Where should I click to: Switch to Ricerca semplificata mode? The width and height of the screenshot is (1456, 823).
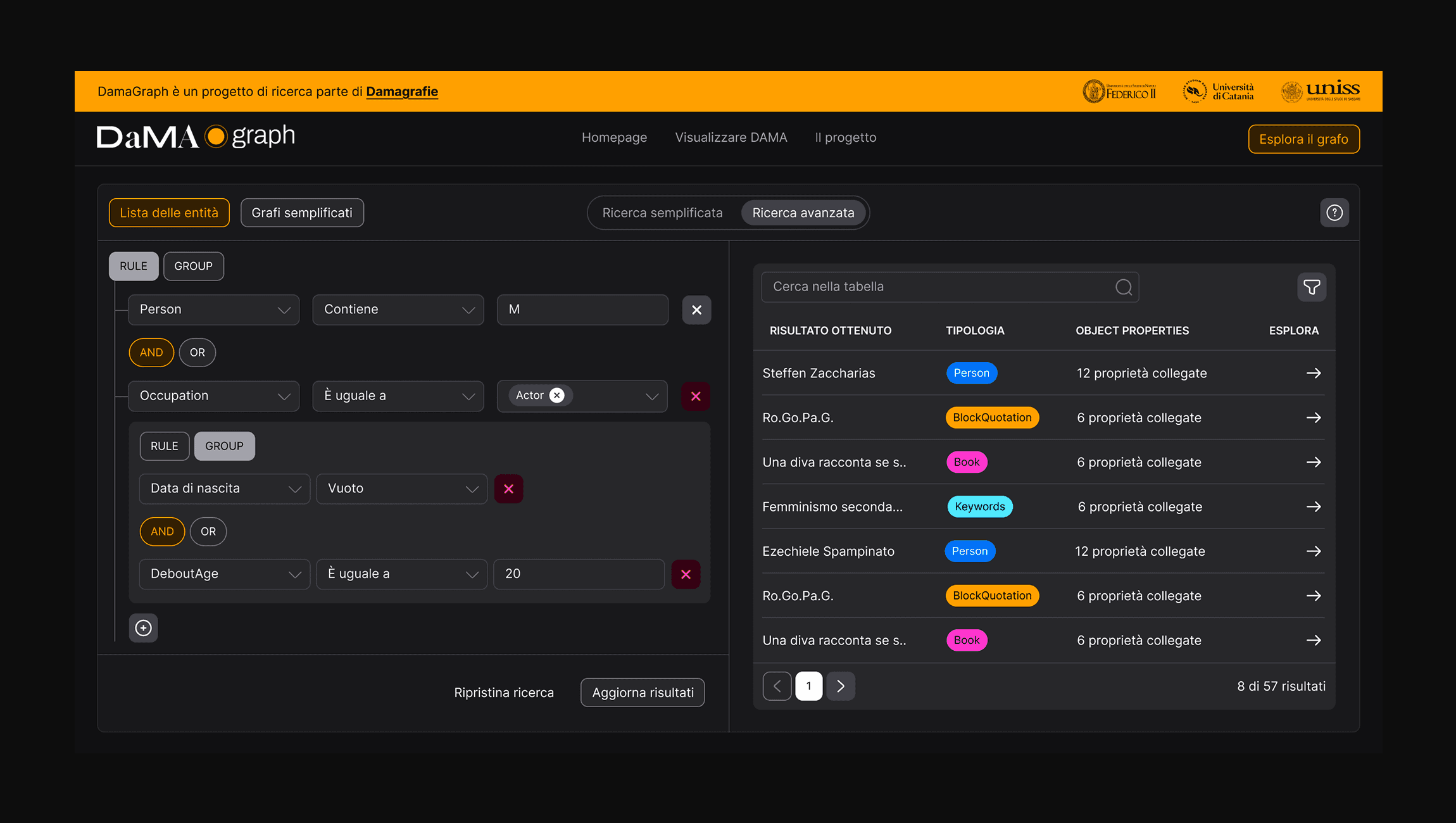click(662, 213)
